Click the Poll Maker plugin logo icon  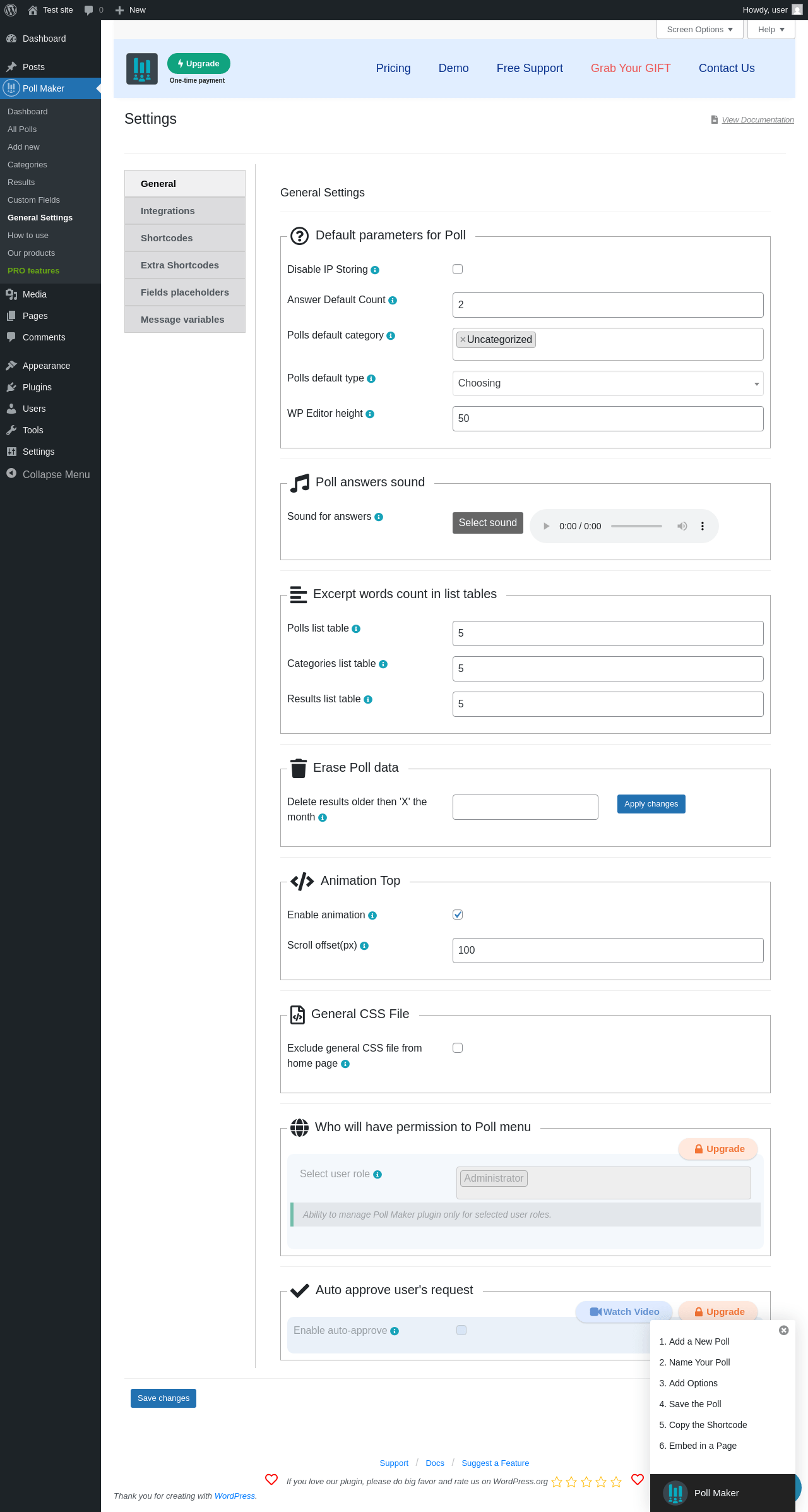pyautogui.click(x=142, y=69)
